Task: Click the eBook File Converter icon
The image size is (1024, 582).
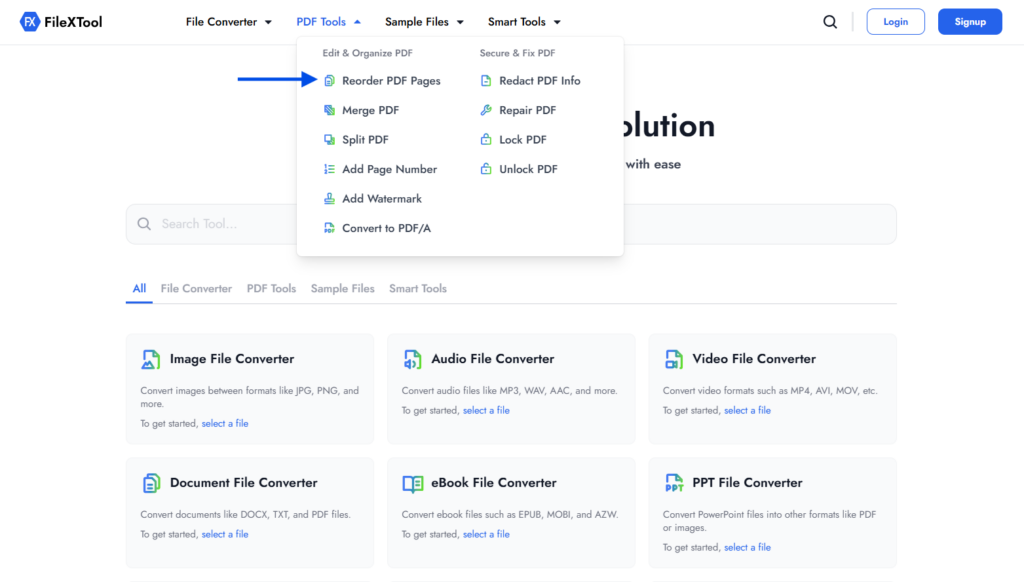Action: (412, 483)
